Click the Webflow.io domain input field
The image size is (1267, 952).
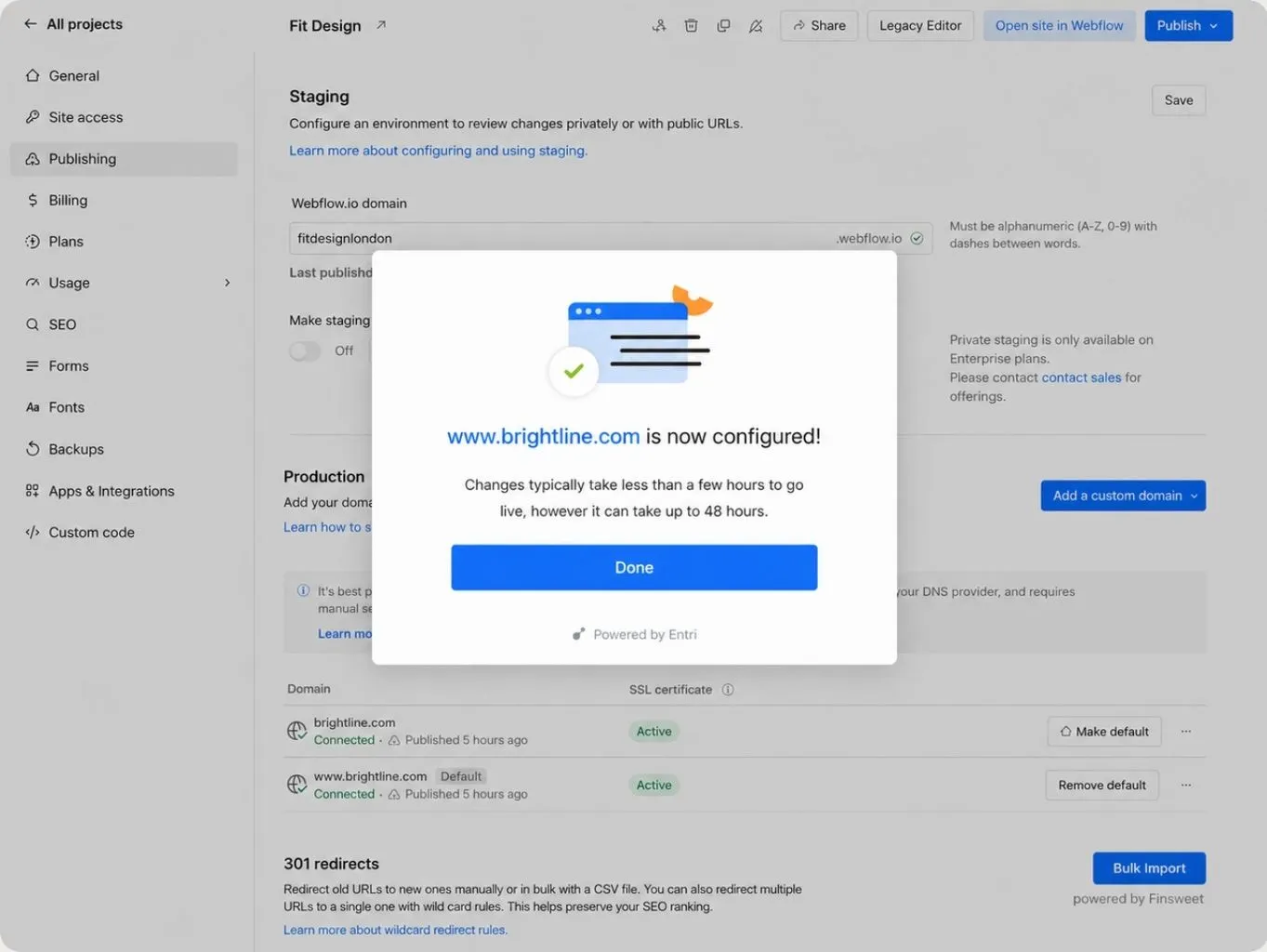pos(611,238)
